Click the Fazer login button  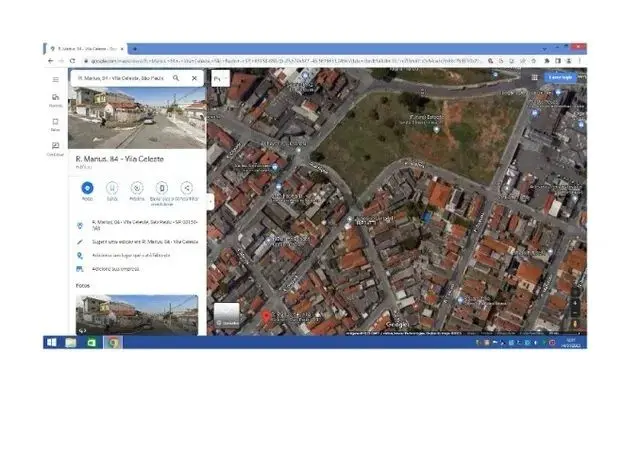tap(560, 77)
